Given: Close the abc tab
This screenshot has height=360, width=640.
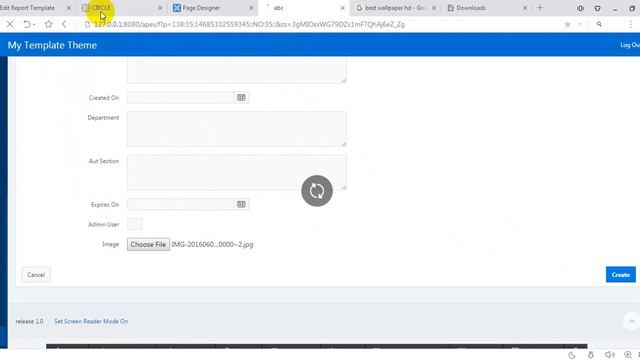Looking at the screenshot, I should pyautogui.click(x=343, y=8).
